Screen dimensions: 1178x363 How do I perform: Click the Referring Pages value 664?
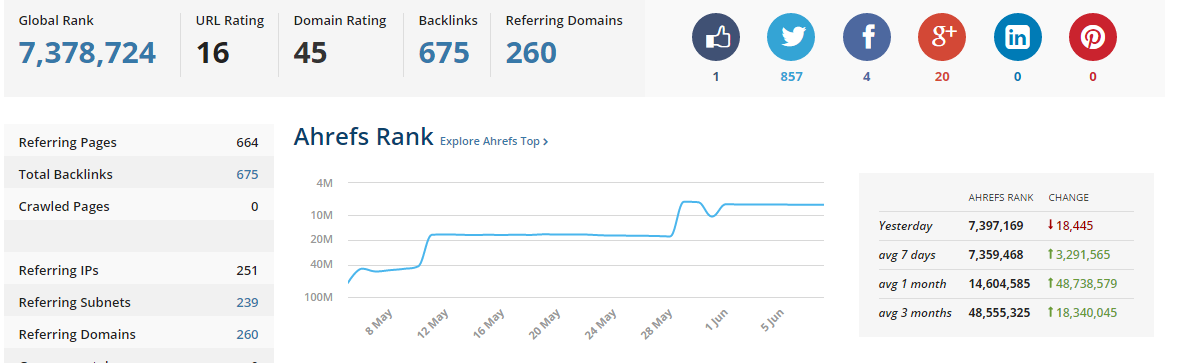click(247, 143)
